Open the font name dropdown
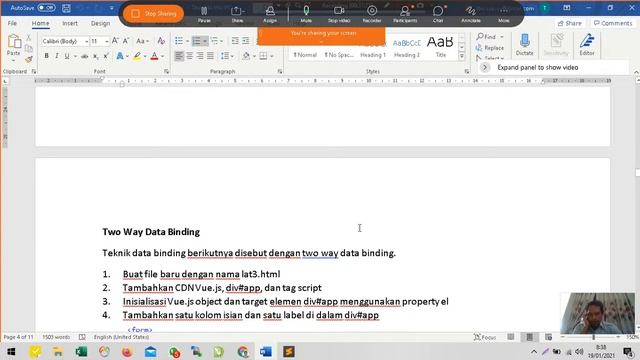The height and width of the screenshot is (360, 640). pyautogui.click(x=87, y=41)
